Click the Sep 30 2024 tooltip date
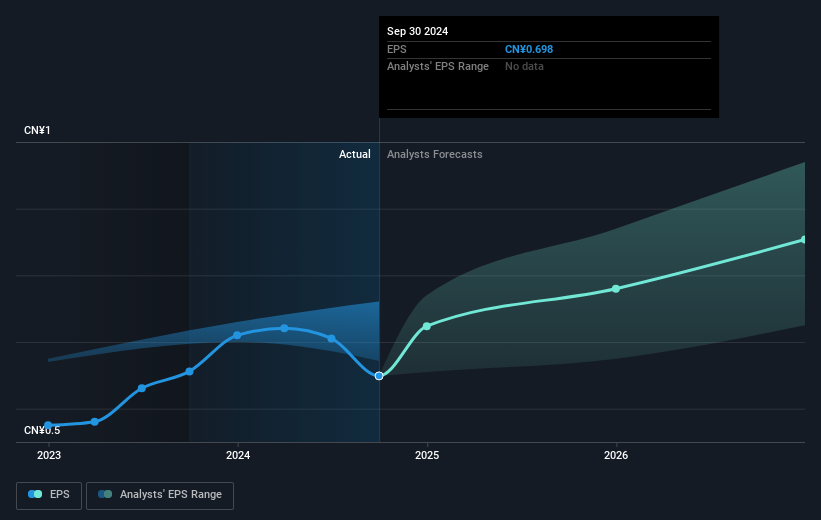 417,31
